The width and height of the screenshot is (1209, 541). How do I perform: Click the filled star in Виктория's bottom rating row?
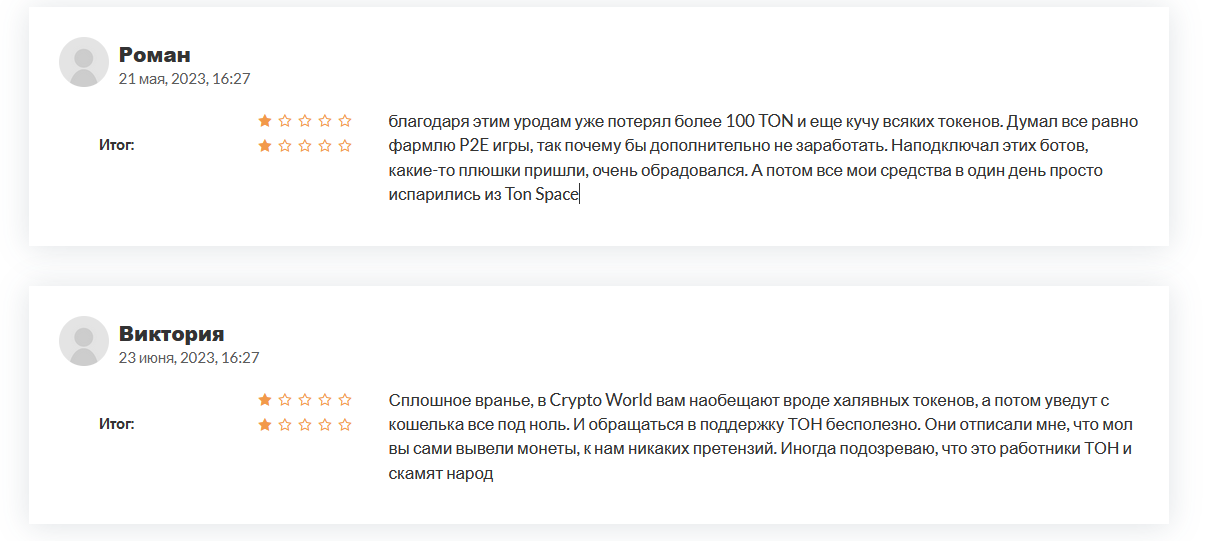265,425
